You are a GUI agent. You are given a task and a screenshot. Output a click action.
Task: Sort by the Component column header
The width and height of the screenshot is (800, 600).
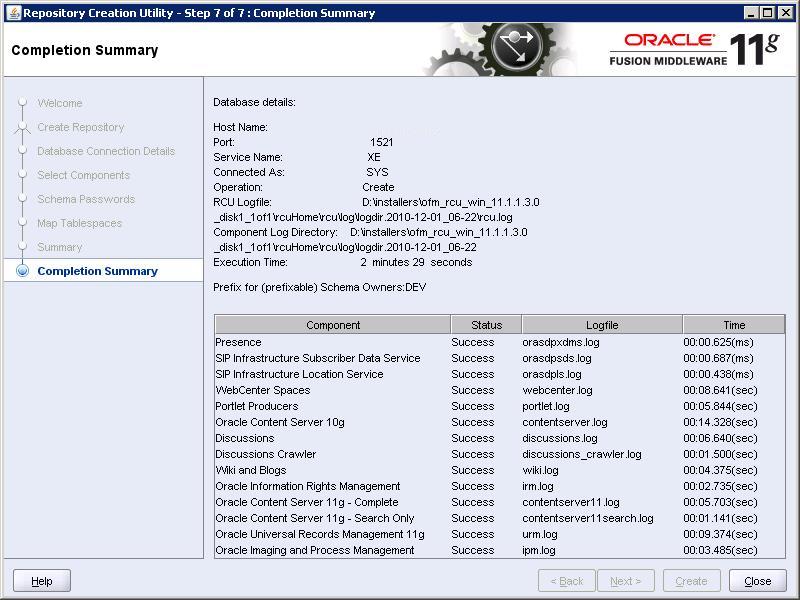point(333,325)
